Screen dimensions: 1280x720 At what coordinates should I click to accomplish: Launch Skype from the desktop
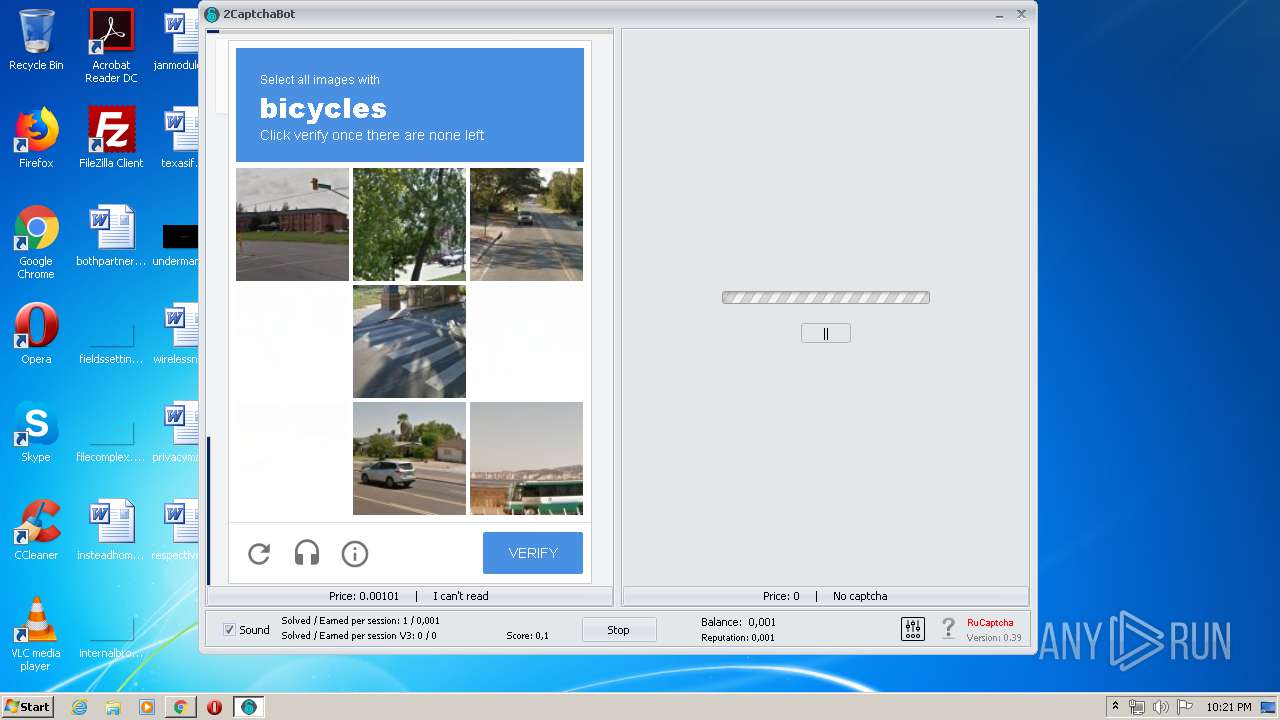pyautogui.click(x=36, y=432)
